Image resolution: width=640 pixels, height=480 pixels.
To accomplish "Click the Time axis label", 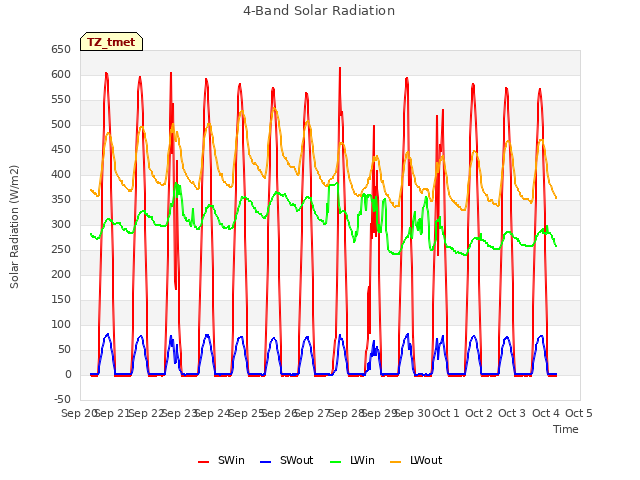I will tap(566, 429).
